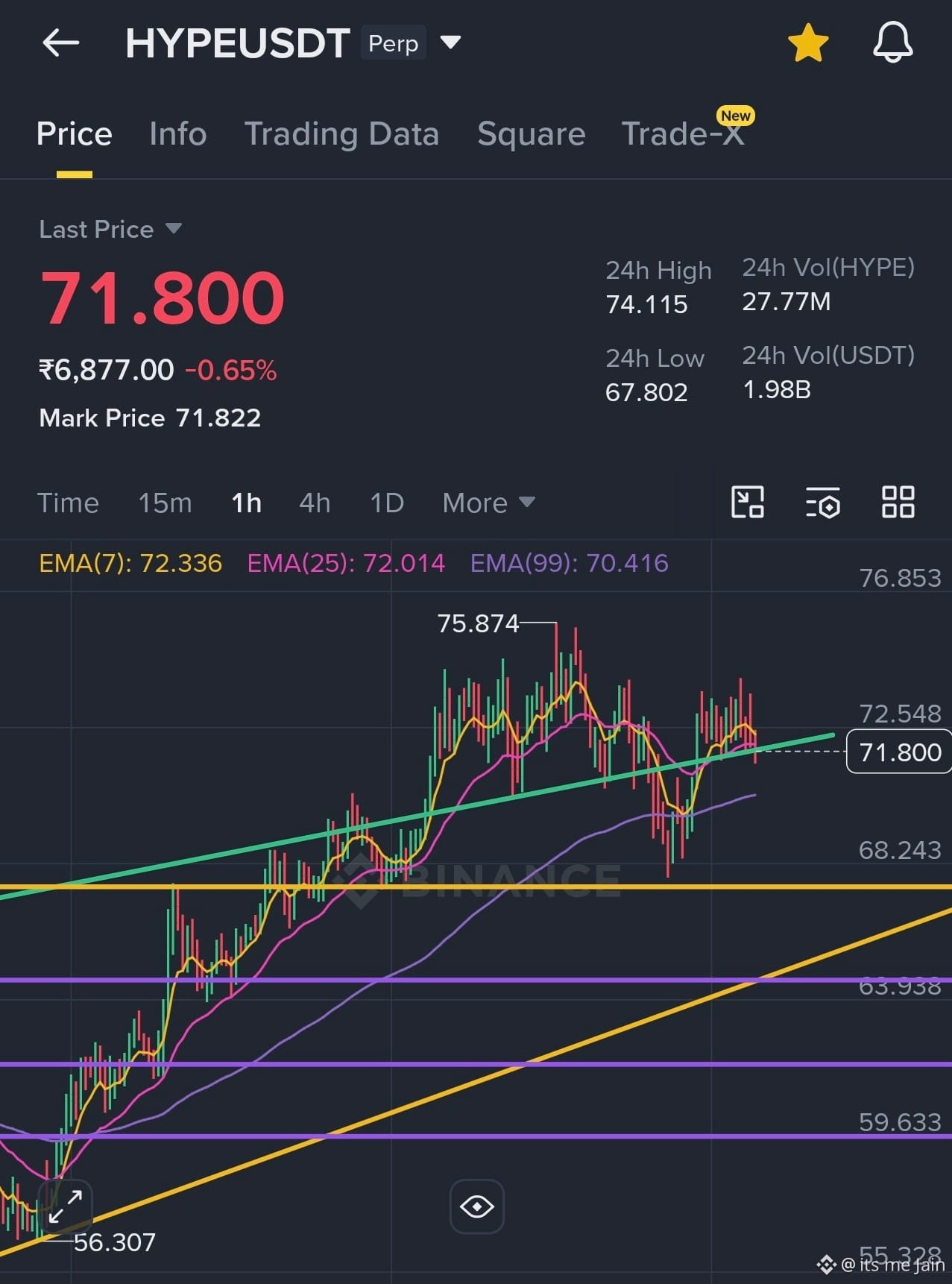Select the 1h chart interval
The height and width of the screenshot is (1284, 952).
coord(246,503)
